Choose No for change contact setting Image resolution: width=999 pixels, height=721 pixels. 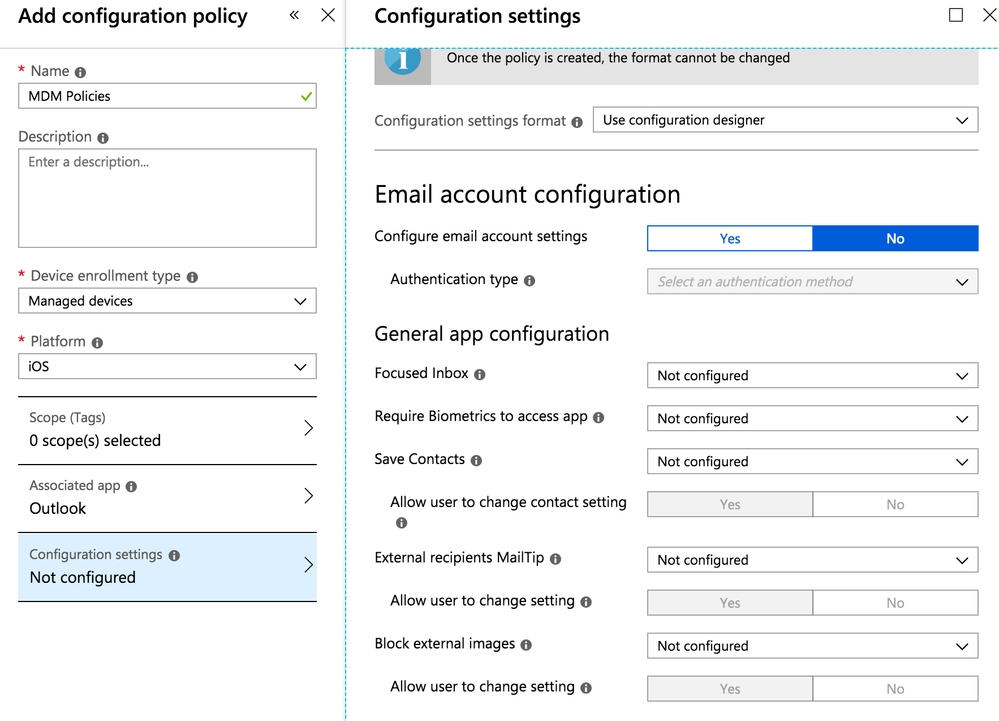[x=896, y=504]
